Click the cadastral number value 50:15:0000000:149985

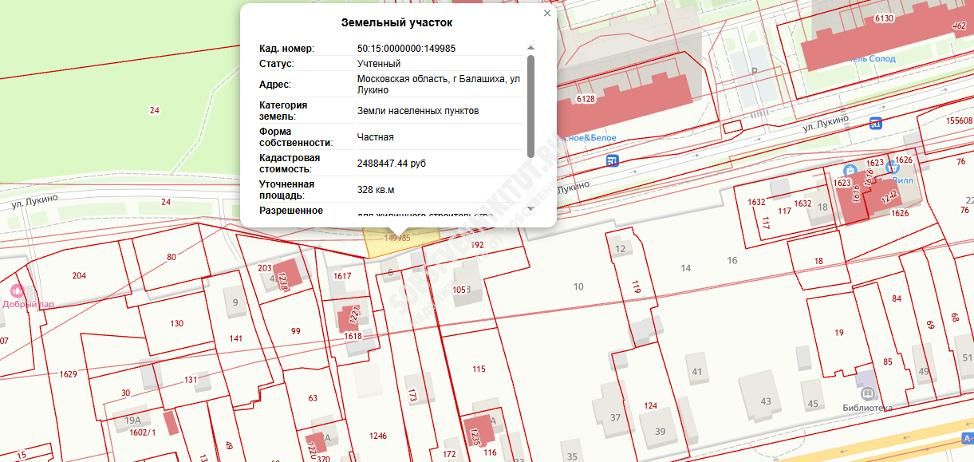click(406, 48)
